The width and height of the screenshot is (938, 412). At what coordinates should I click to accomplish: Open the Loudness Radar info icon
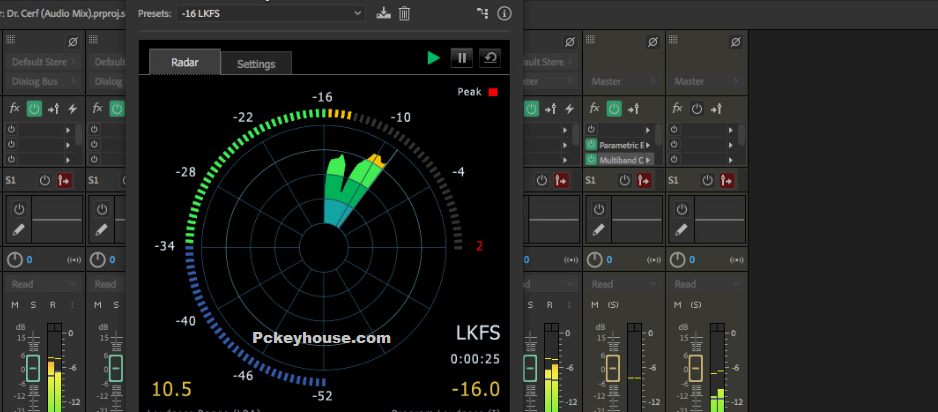[504, 13]
